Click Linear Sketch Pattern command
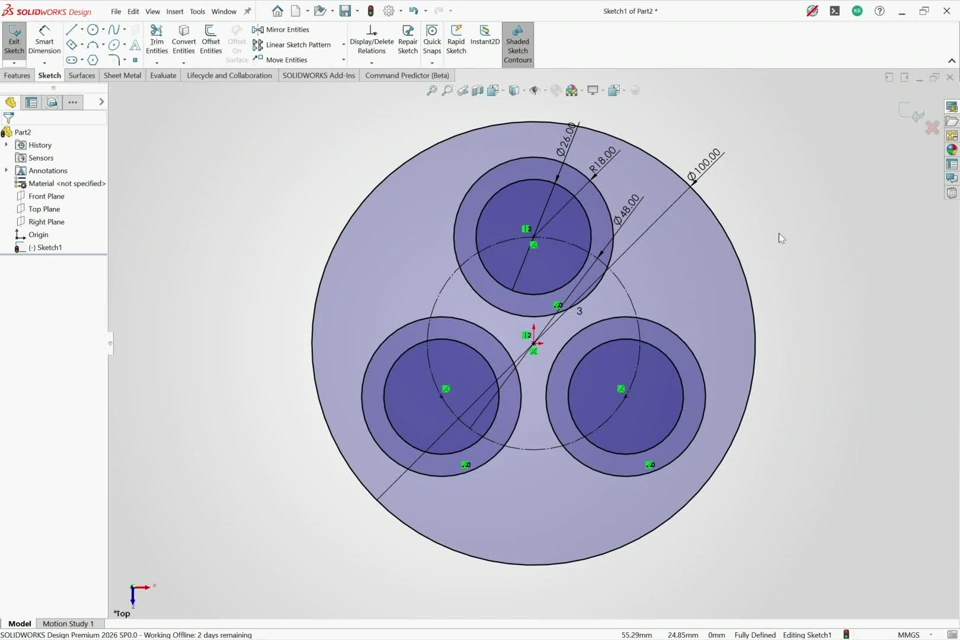 (291, 45)
